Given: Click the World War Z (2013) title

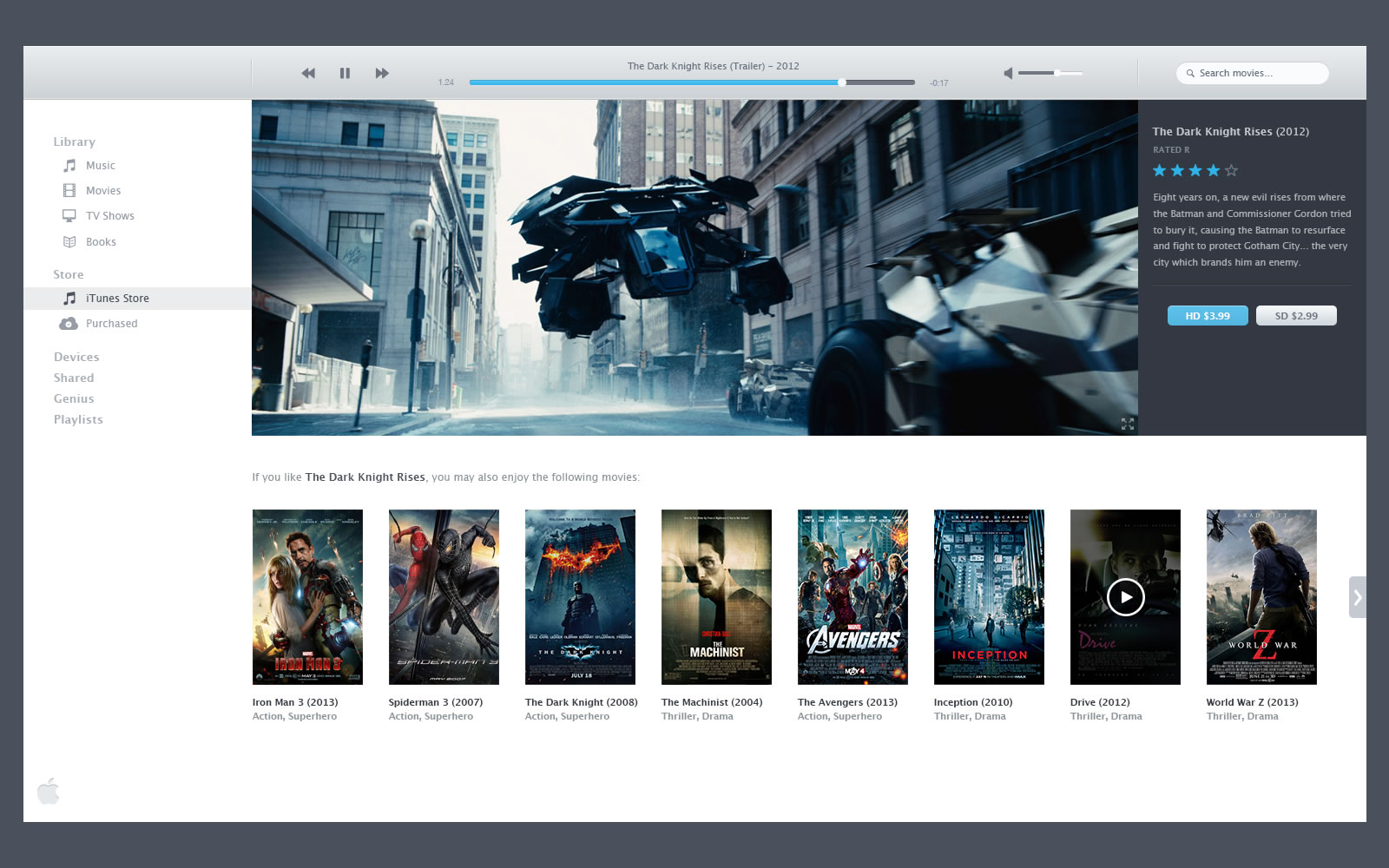Looking at the screenshot, I should [x=1253, y=702].
